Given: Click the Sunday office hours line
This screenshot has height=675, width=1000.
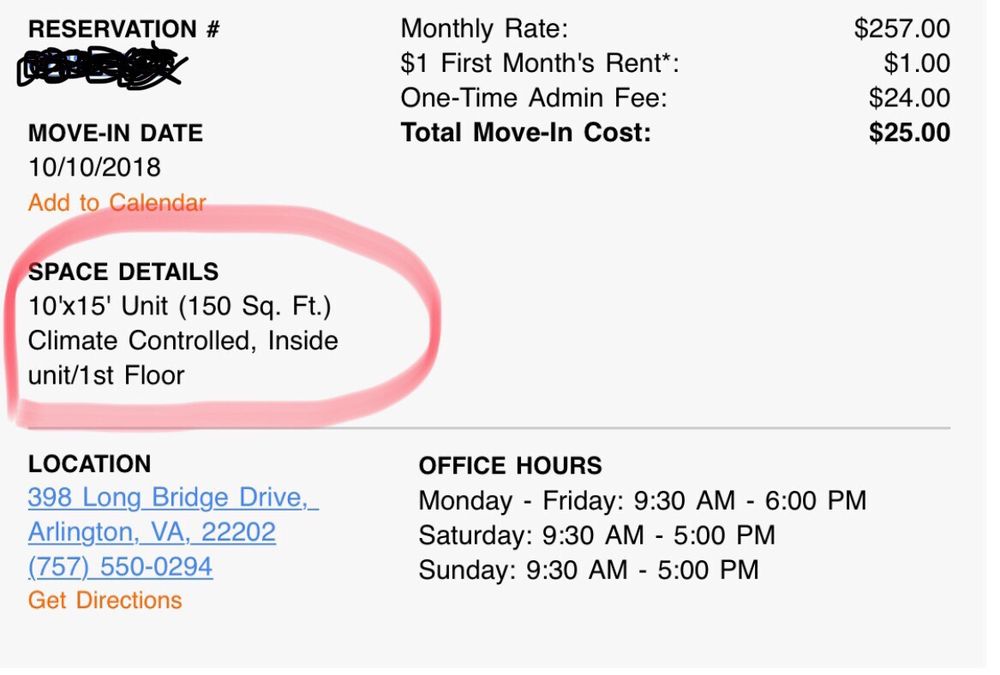Looking at the screenshot, I should [x=588, y=570].
